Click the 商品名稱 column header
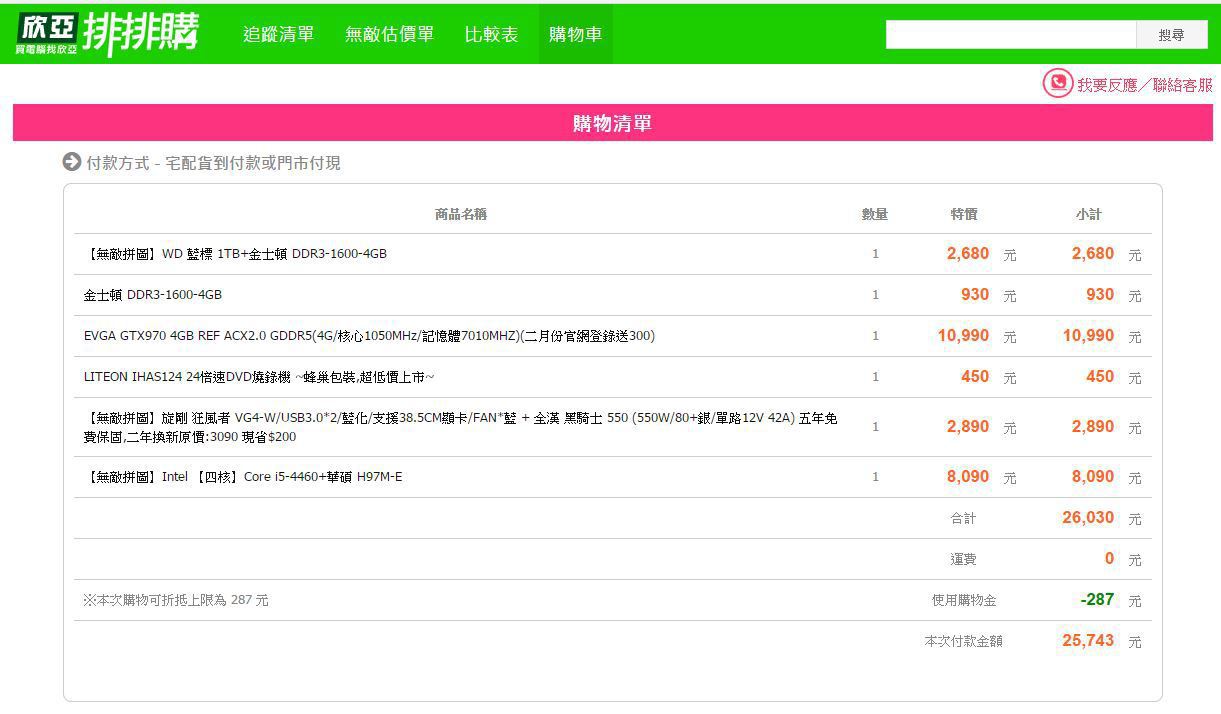1221x714 pixels. tap(461, 214)
